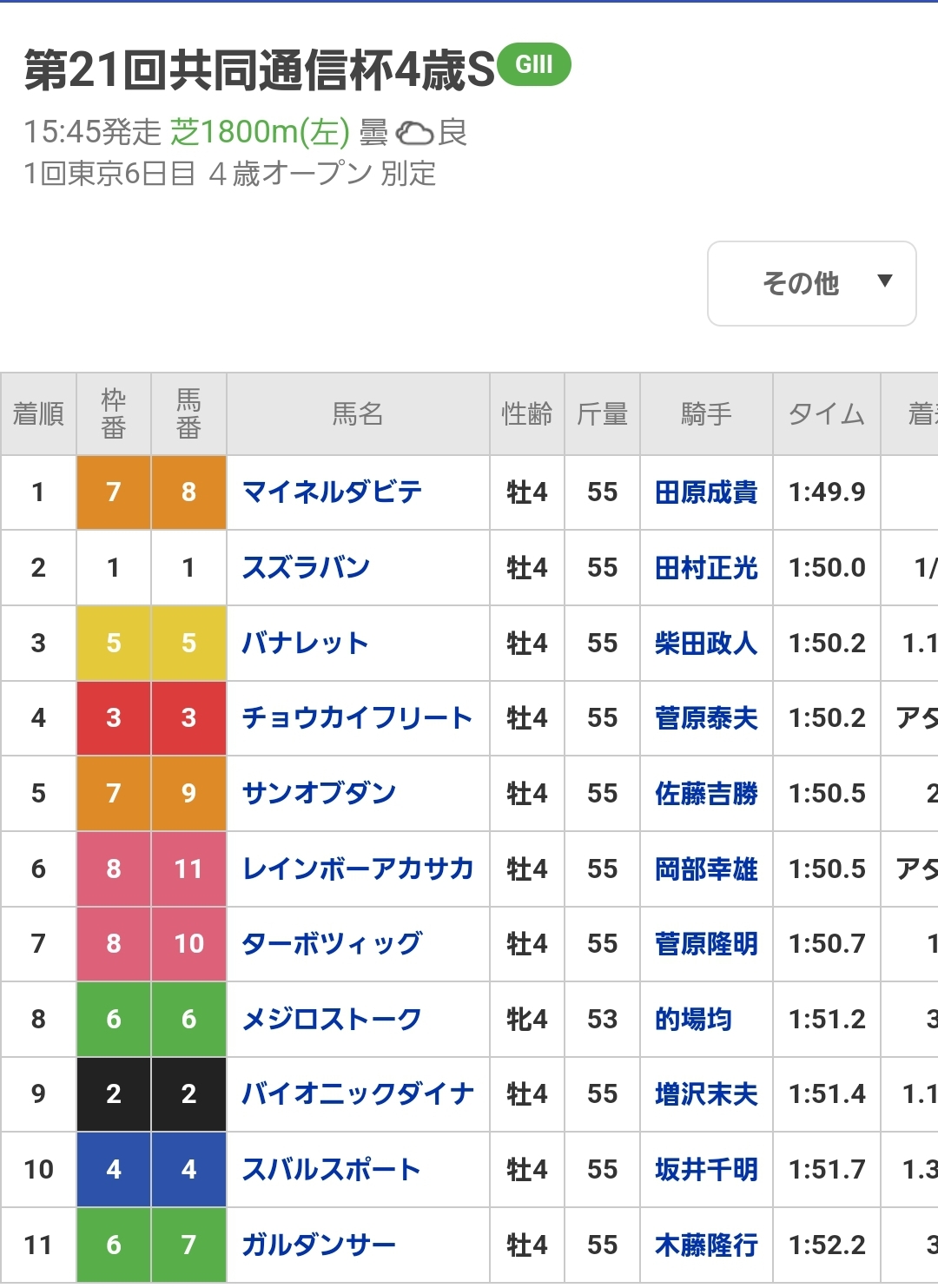Click the race title 第21回共同通信杯4歳S
This screenshot has height=1288, width=938.
(x=259, y=69)
